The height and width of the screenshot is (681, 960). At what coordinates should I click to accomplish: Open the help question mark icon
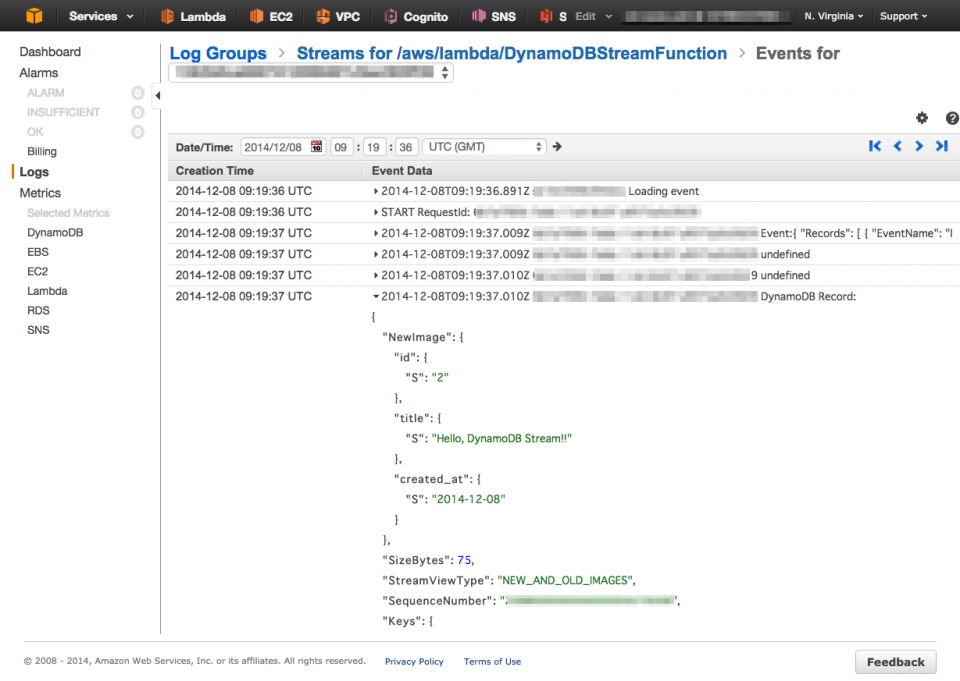(x=951, y=118)
